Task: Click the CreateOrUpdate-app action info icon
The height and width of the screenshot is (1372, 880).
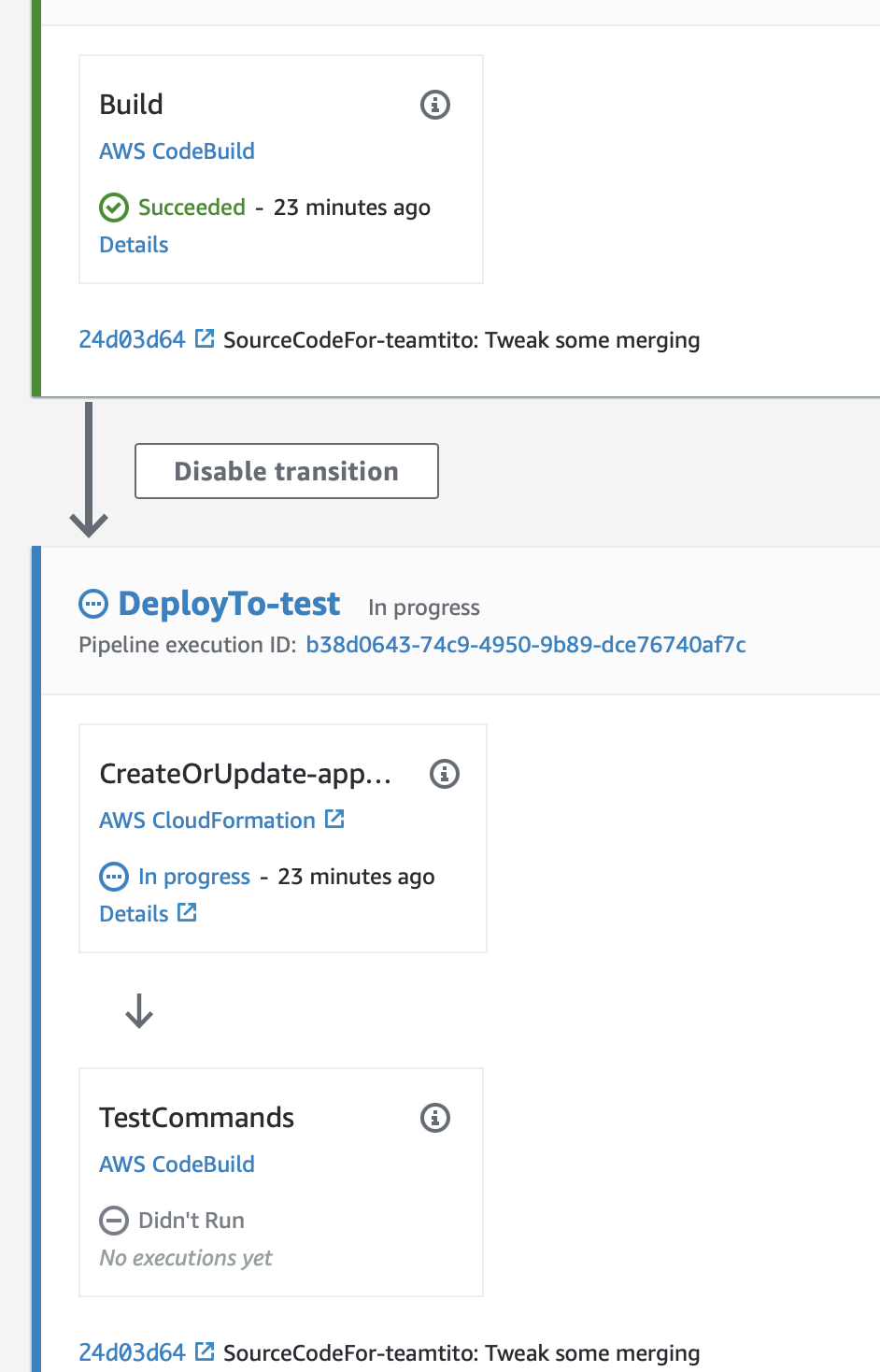Action: click(x=446, y=774)
